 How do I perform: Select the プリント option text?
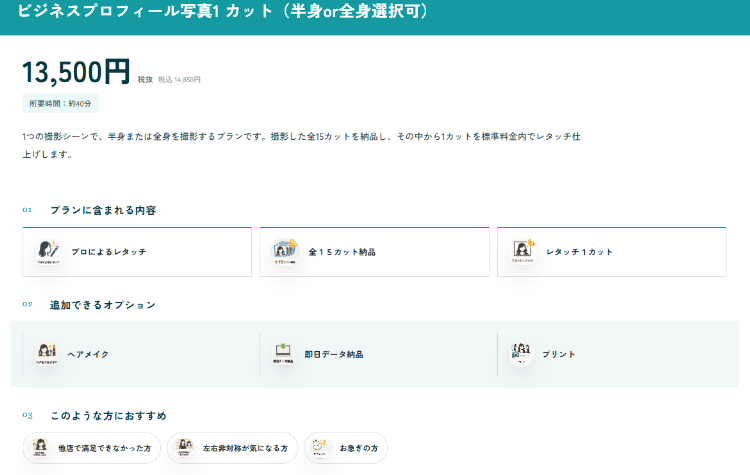pos(559,354)
